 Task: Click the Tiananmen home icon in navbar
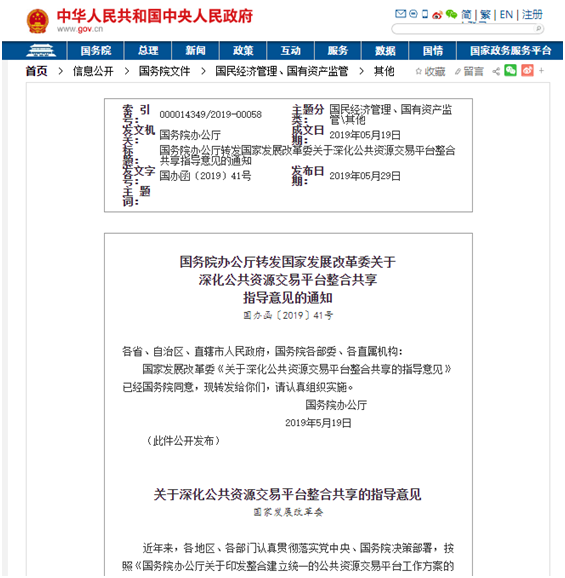(x=41, y=51)
